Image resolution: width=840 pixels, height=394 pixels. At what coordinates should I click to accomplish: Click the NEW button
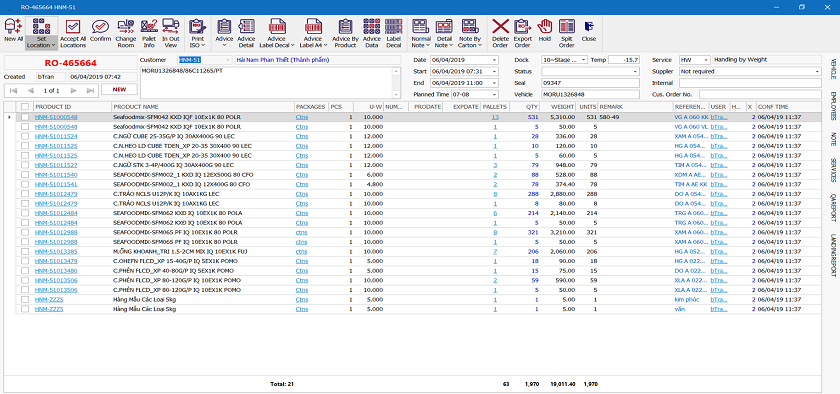pyautogui.click(x=119, y=90)
